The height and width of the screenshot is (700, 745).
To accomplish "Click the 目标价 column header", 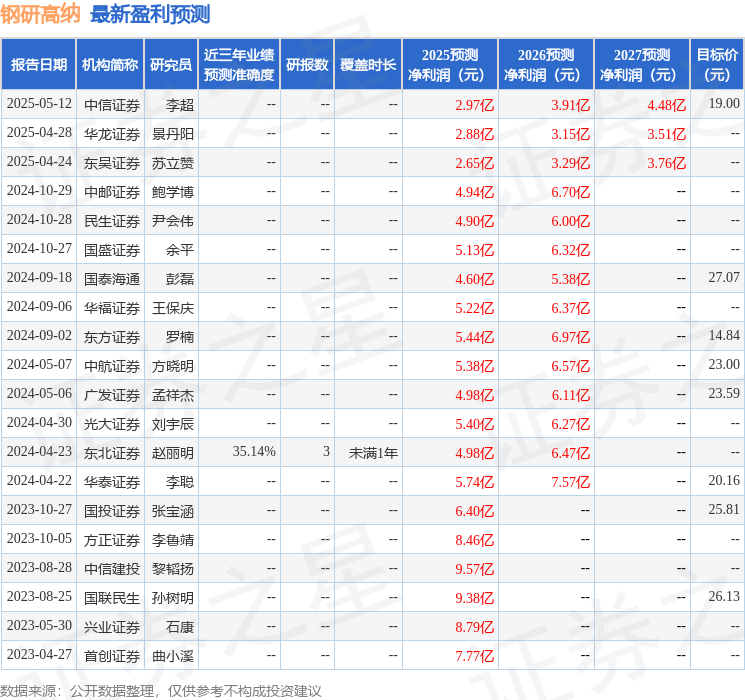I will click(717, 65).
